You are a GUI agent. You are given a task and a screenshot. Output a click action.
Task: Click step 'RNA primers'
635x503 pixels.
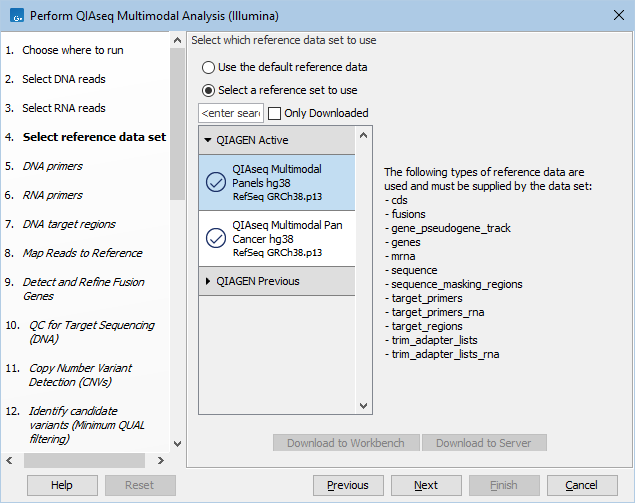coord(52,195)
